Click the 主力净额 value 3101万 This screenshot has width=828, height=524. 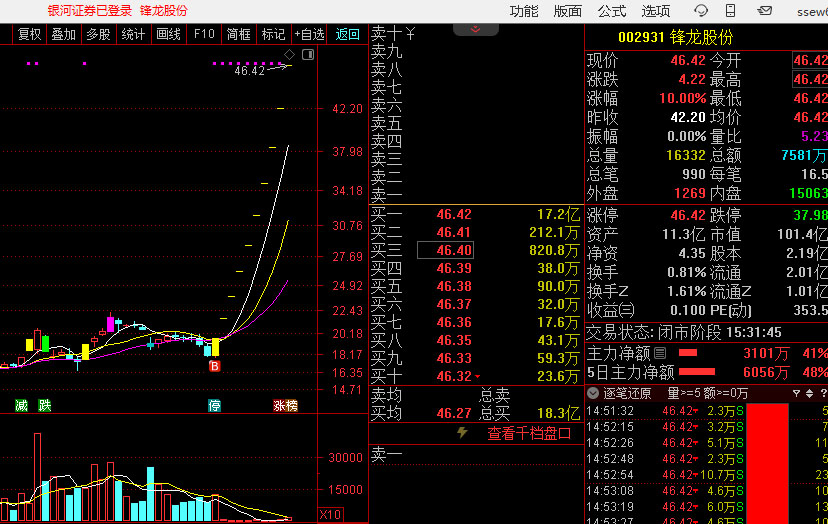point(766,353)
